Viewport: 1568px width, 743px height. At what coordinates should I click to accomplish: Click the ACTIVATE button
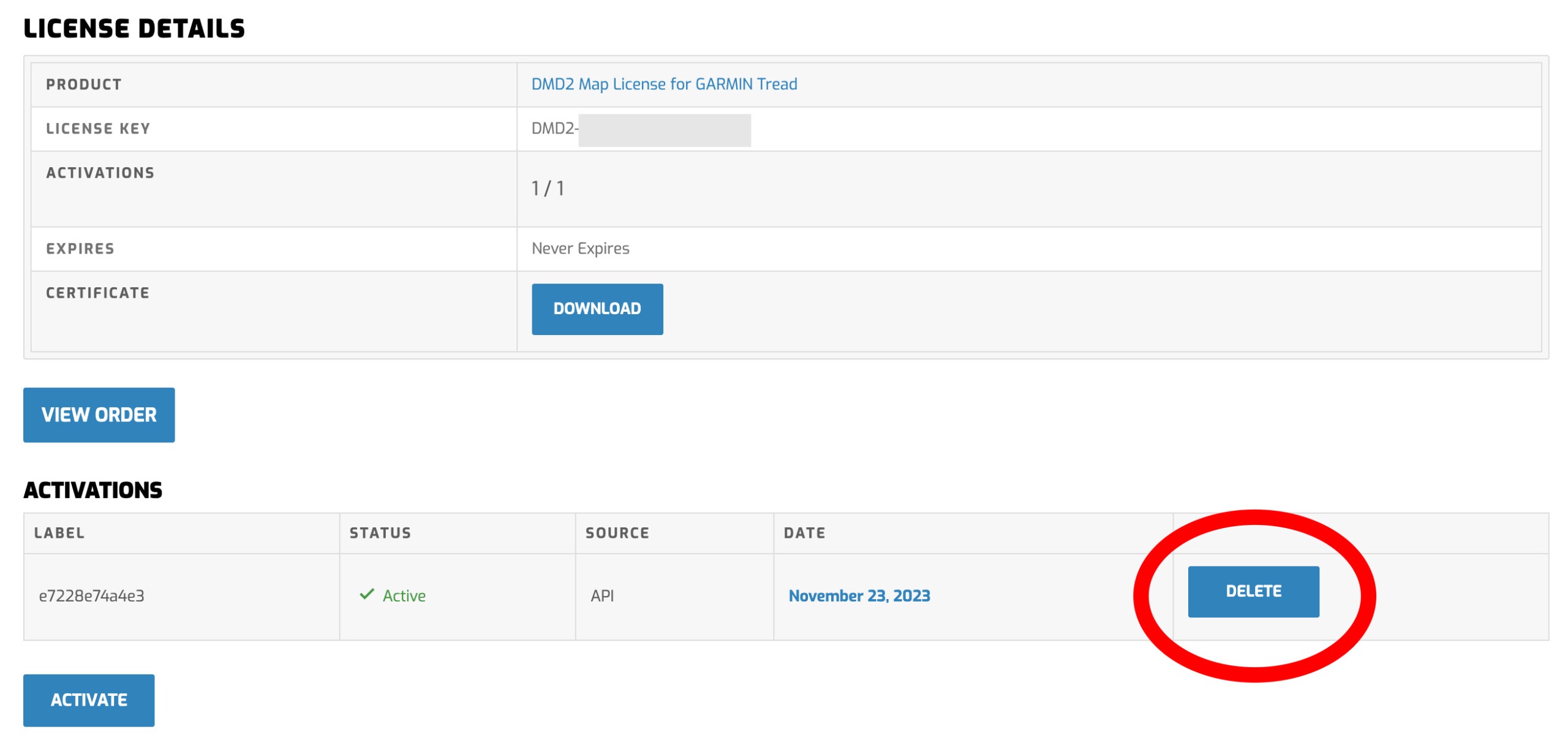(89, 700)
